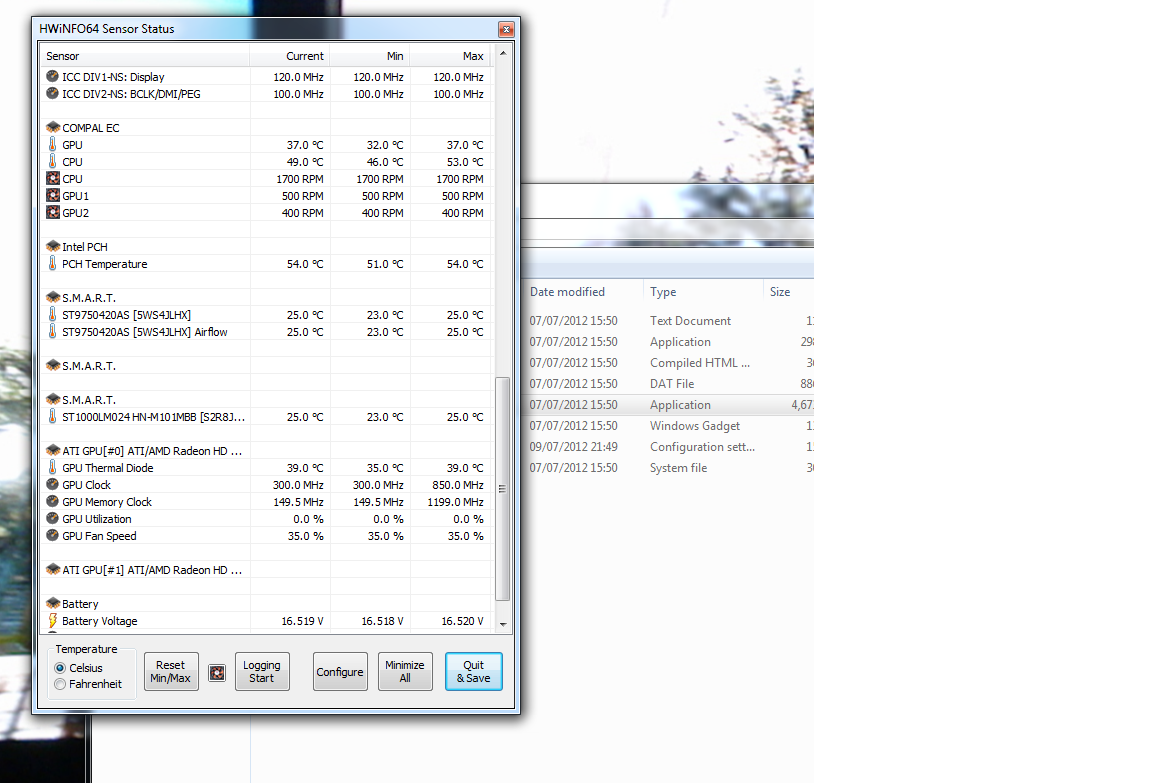Click the Sensor column header
The image size is (1152, 783).
coord(145,56)
